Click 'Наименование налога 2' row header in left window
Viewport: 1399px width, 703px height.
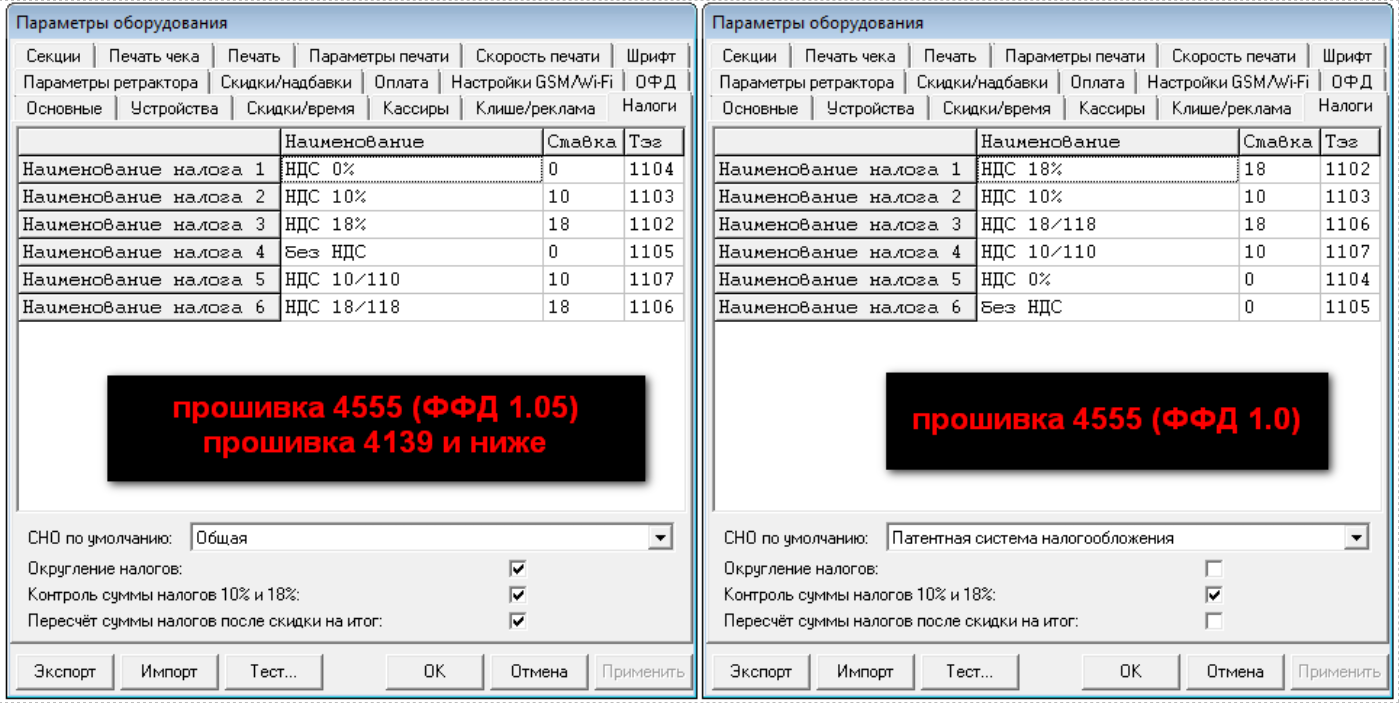point(149,197)
